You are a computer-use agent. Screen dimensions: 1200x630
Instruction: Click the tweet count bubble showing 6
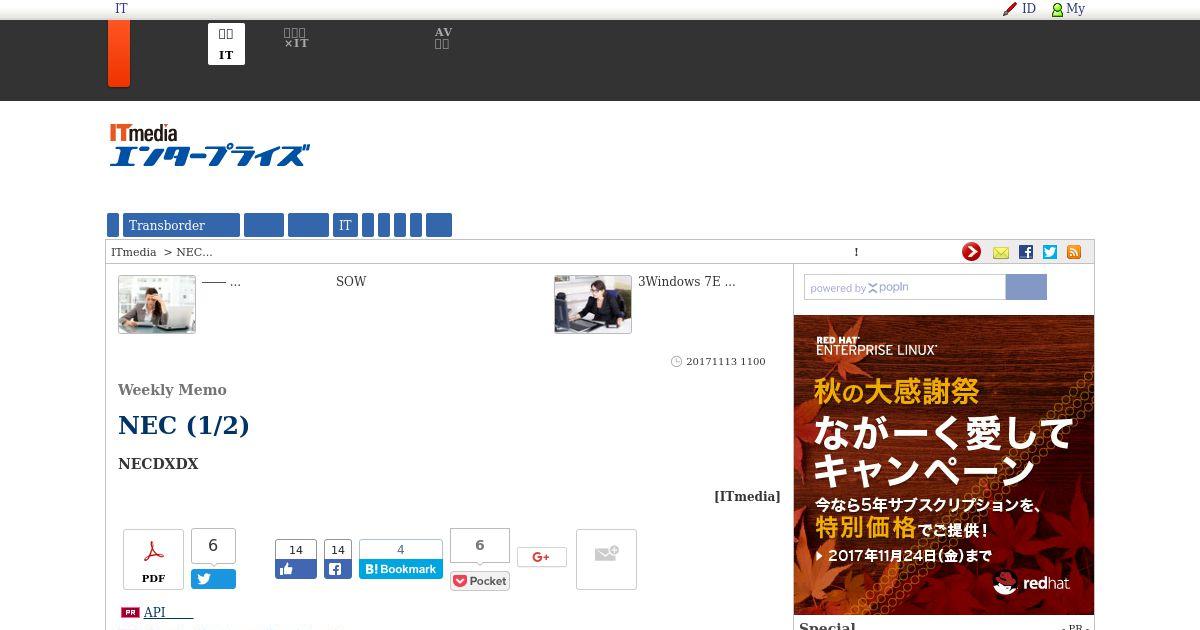pyautogui.click(x=213, y=546)
